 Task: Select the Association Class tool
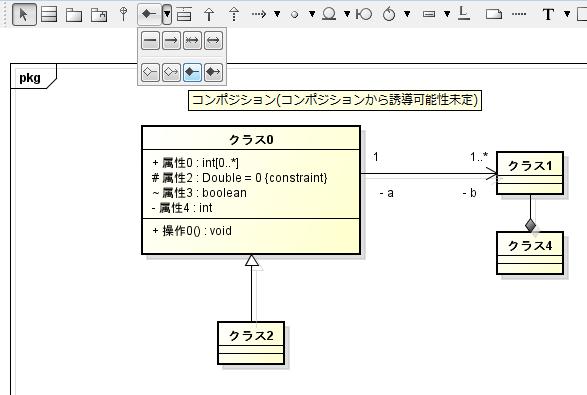point(184,14)
